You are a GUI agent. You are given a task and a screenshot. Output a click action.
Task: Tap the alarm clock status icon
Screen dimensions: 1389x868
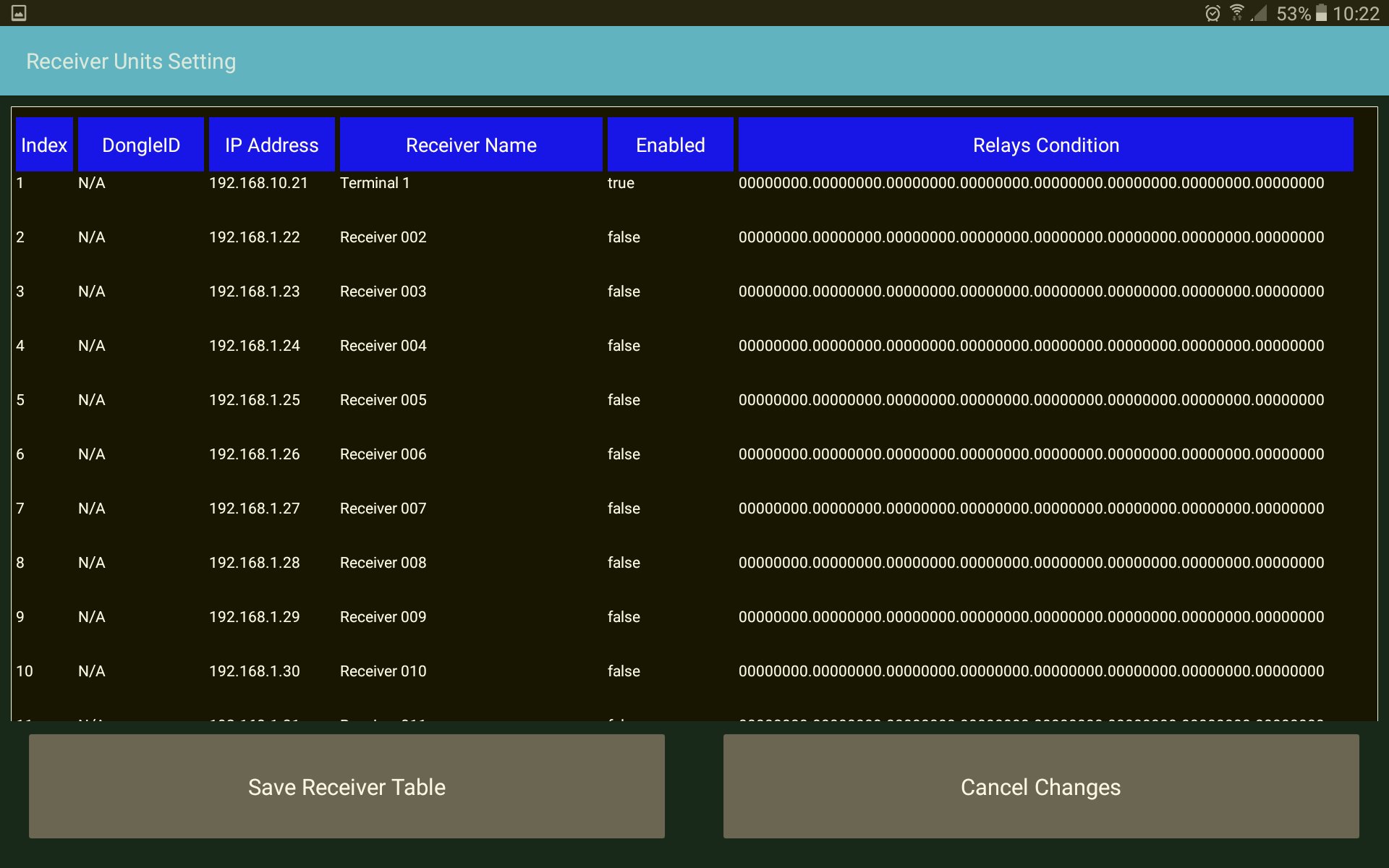point(1212,13)
